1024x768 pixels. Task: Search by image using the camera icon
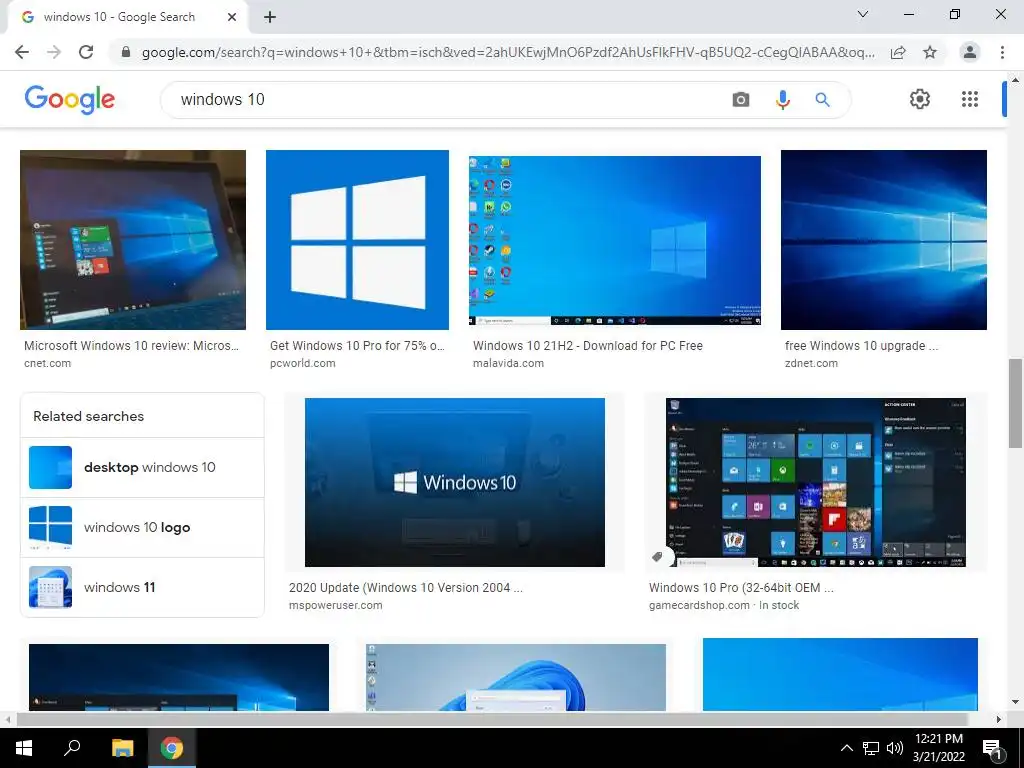741,99
